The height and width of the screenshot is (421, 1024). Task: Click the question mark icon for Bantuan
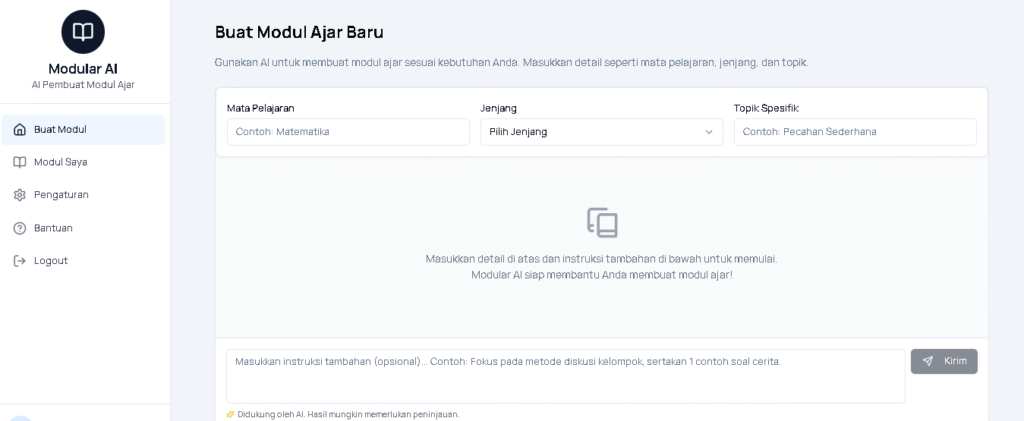pos(19,228)
